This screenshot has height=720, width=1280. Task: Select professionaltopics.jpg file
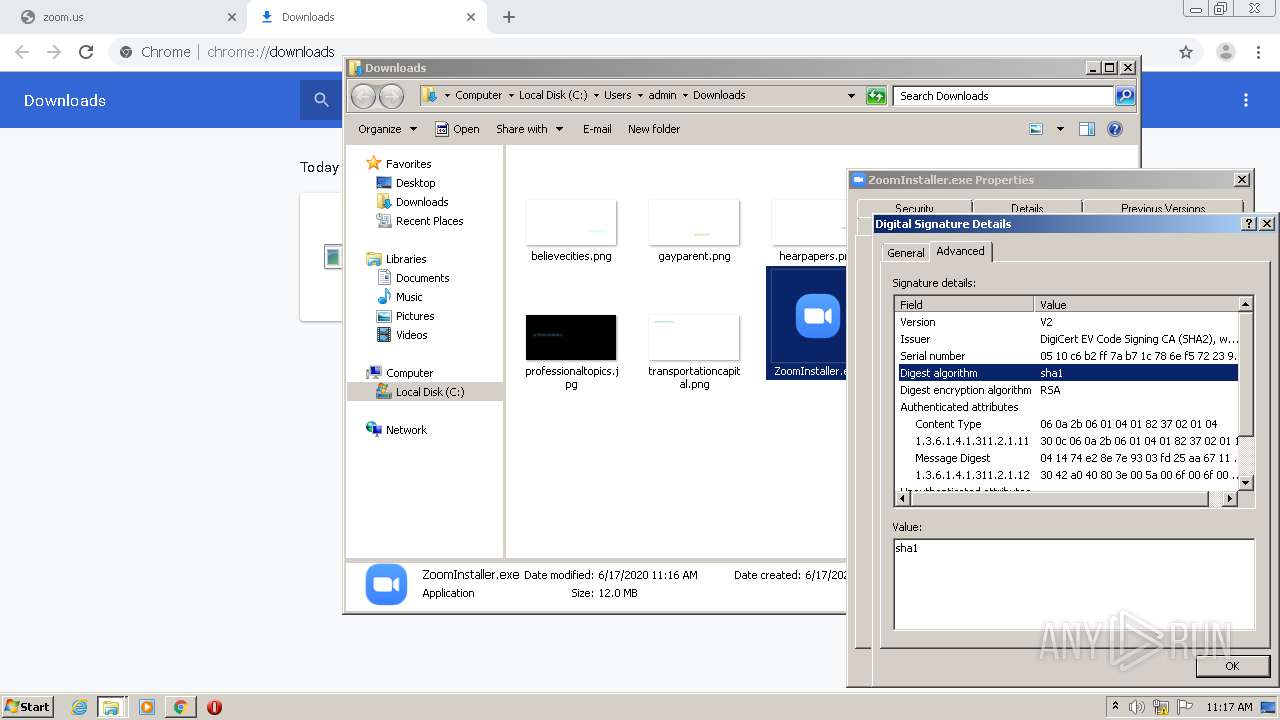point(571,352)
